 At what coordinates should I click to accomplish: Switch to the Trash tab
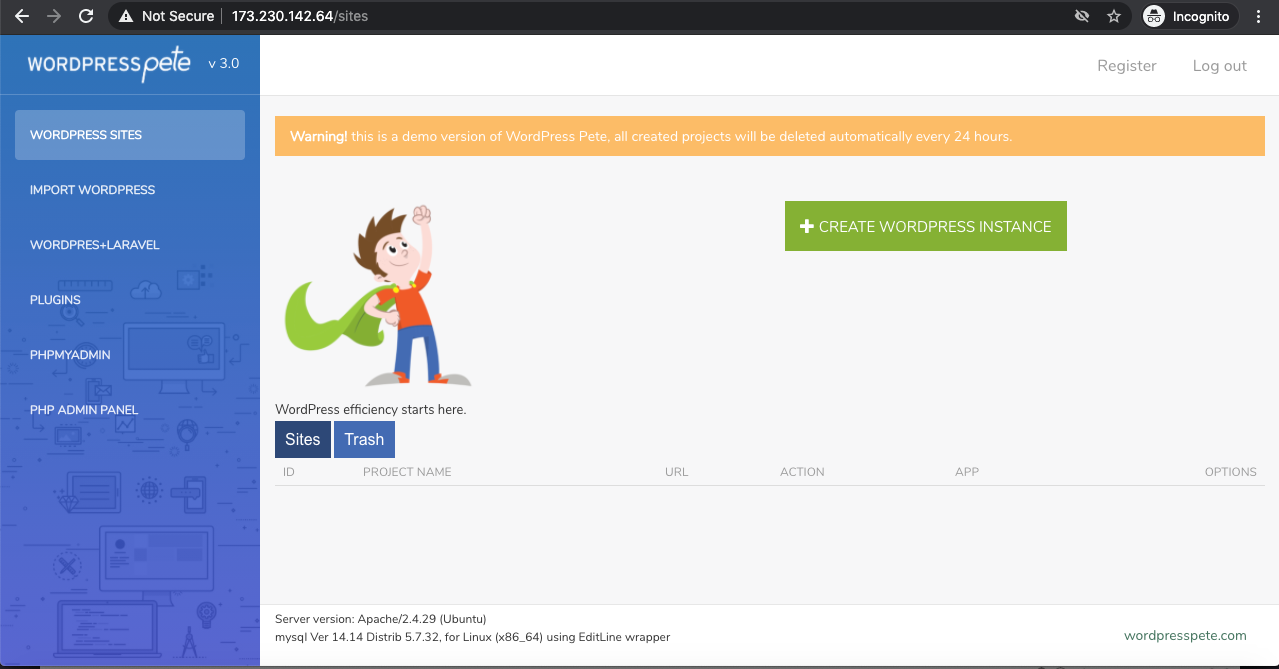tap(364, 439)
